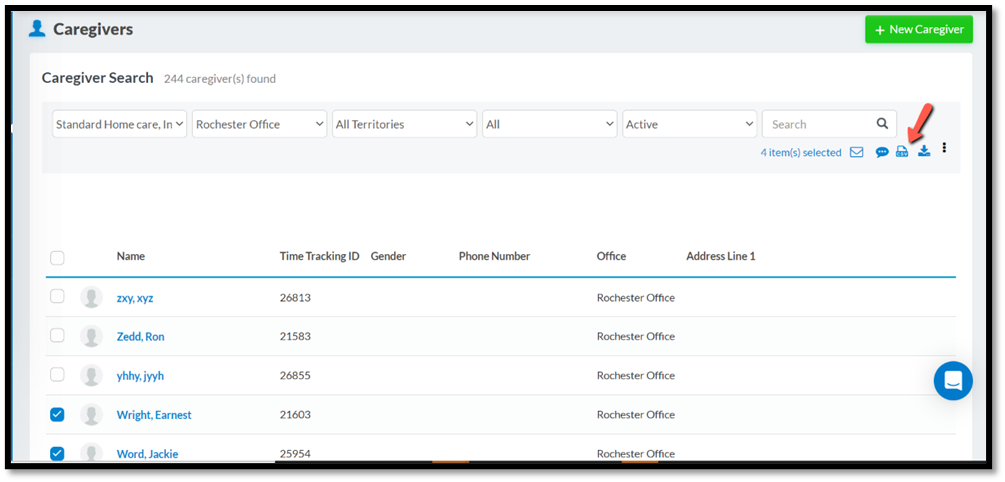The height and width of the screenshot is (482, 1005).
Task: Open the Active status dropdown
Action: click(x=689, y=124)
